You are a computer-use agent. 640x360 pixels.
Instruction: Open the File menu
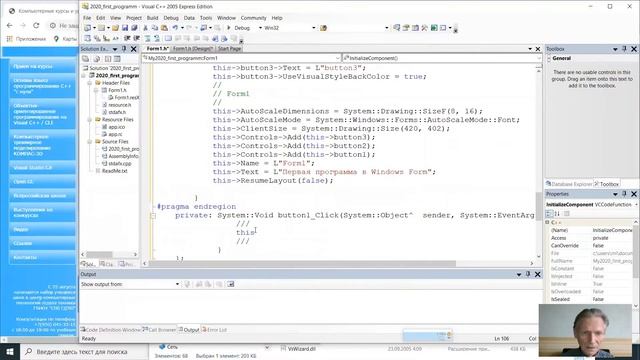tap(87, 18)
